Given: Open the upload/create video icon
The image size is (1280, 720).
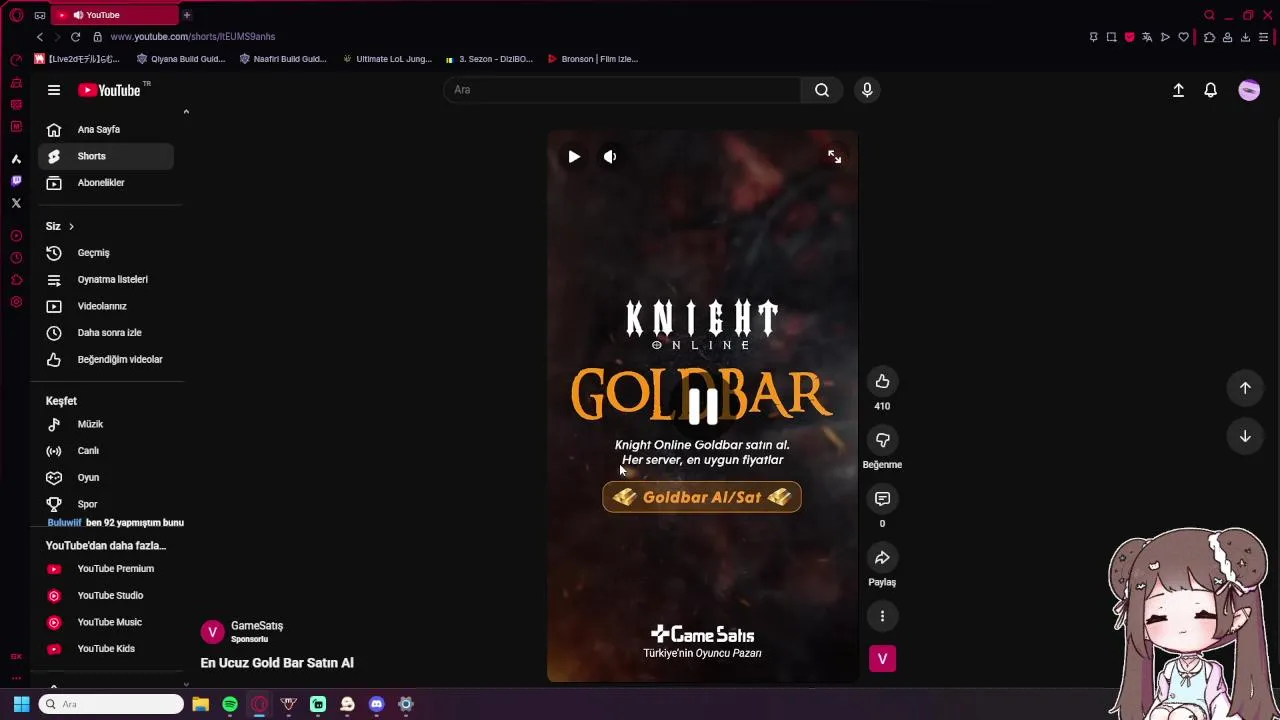Looking at the screenshot, I should [x=1178, y=90].
